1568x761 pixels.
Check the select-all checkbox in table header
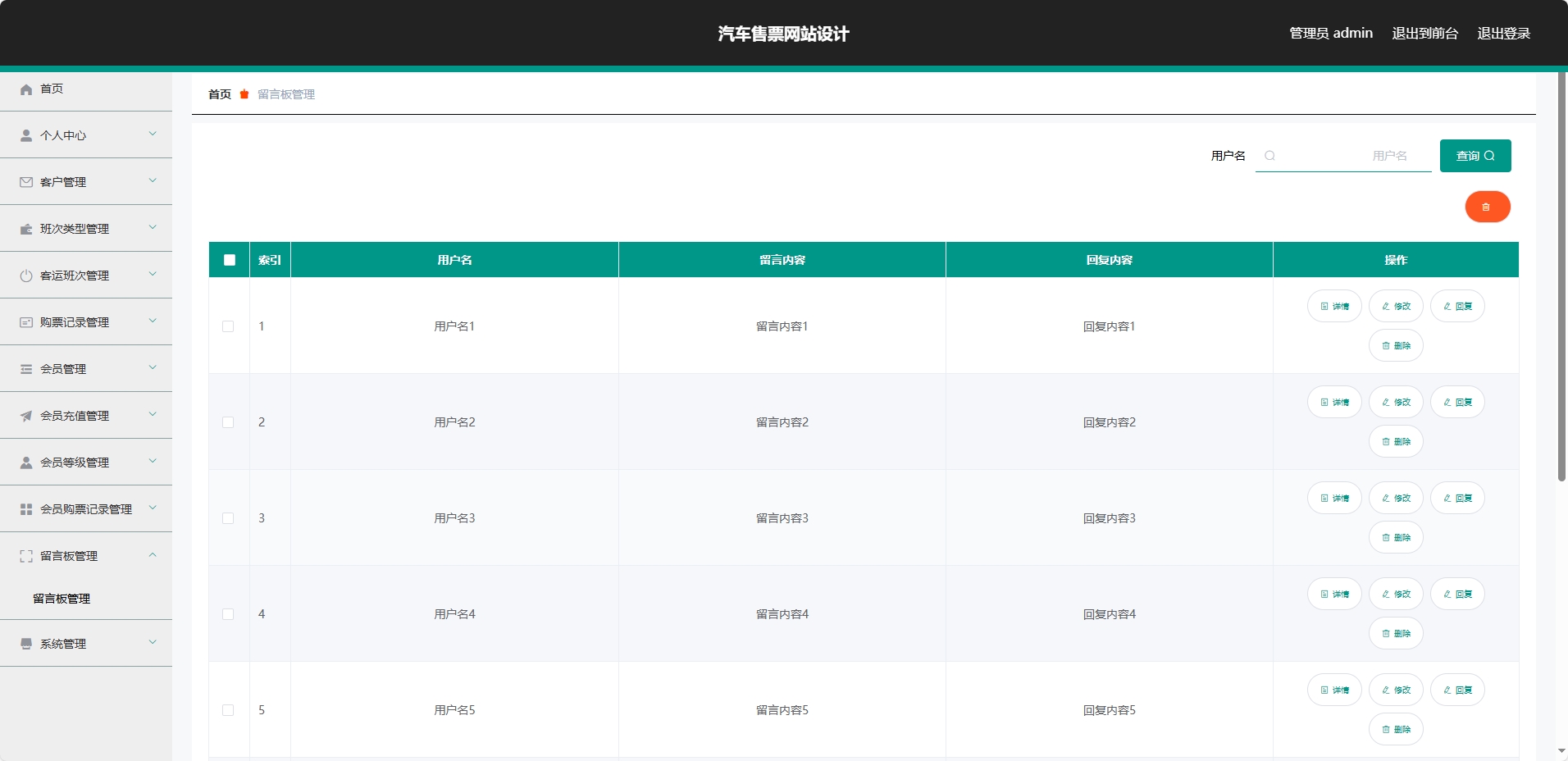(229, 260)
